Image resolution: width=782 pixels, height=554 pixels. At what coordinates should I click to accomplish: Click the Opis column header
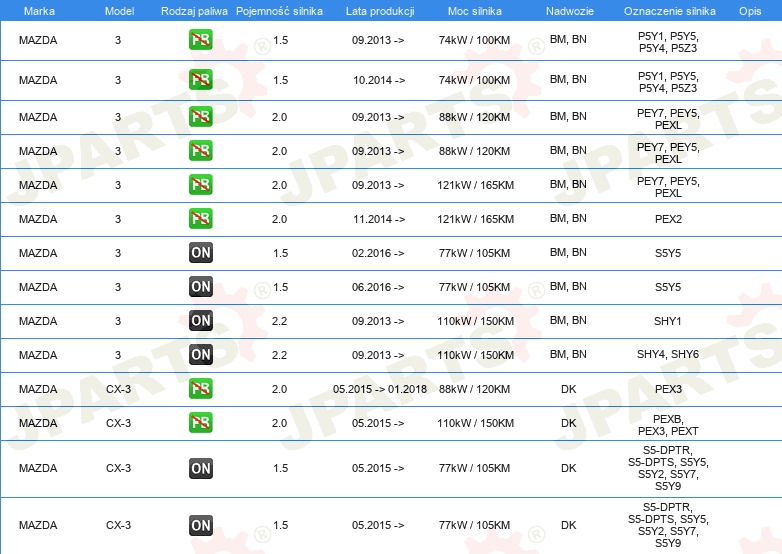pos(750,11)
